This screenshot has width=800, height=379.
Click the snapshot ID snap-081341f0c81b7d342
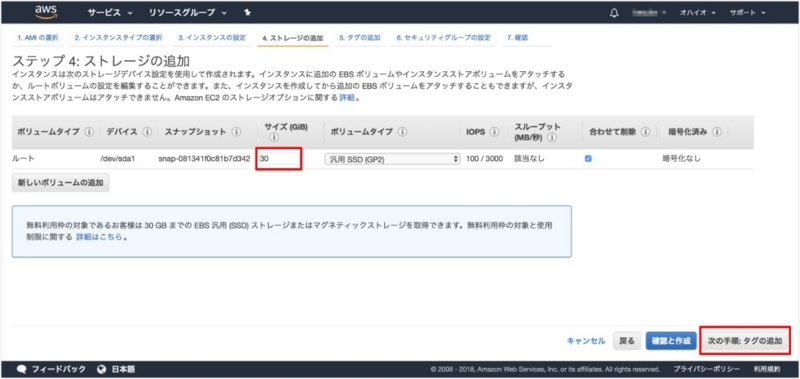coord(204,159)
